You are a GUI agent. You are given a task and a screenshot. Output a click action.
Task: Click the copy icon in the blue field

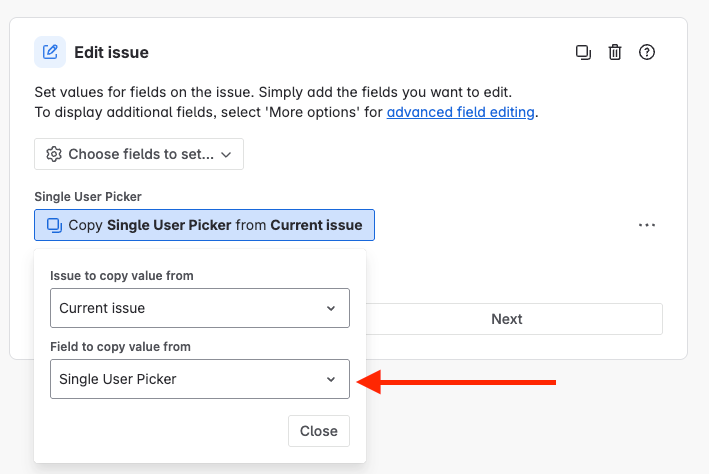click(x=55, y=225)
